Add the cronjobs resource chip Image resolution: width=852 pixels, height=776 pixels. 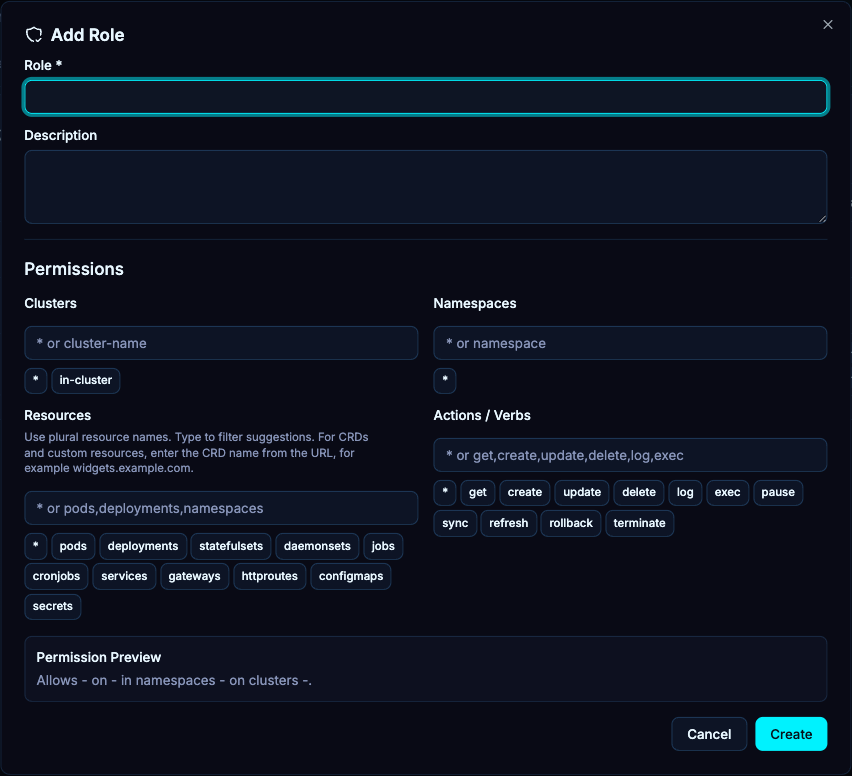(56, 576)
